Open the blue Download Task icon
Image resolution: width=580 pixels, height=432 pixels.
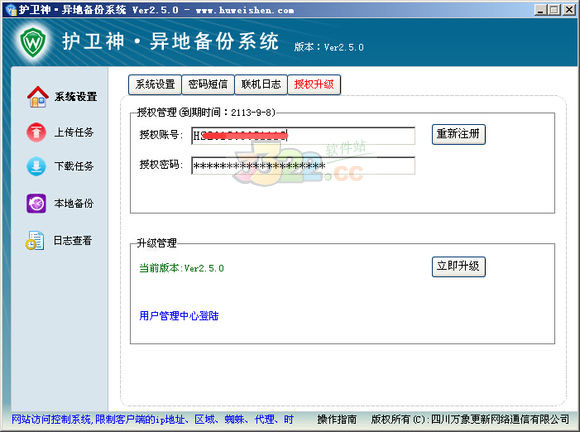point(36,166)
